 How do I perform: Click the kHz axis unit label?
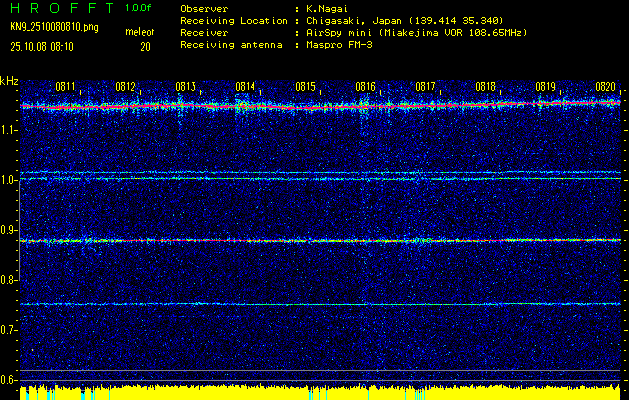pyautogui.click(x=9, y=81)
